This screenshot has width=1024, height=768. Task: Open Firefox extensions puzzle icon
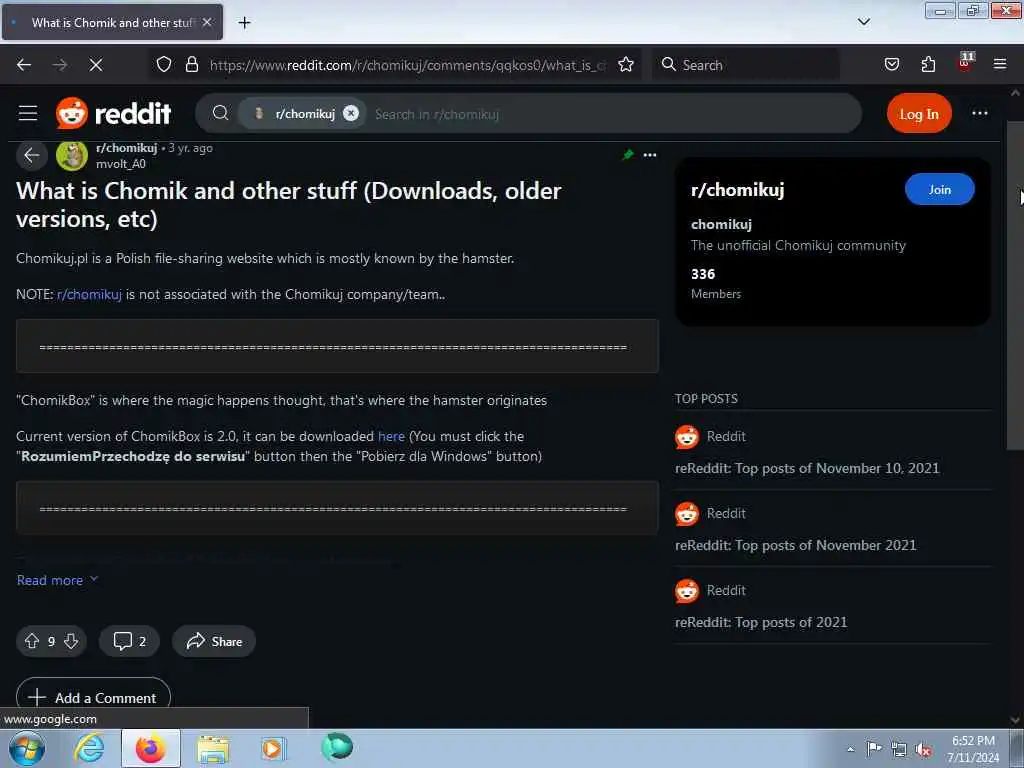[928, 64]
